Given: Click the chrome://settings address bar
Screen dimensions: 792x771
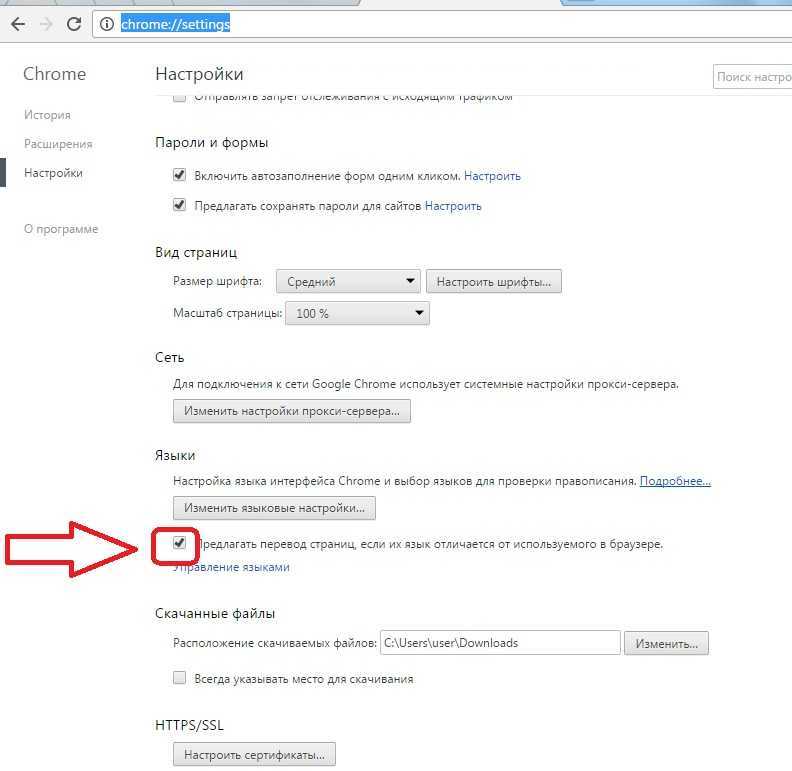Looking at the screenshot, I should pos(442,24).
